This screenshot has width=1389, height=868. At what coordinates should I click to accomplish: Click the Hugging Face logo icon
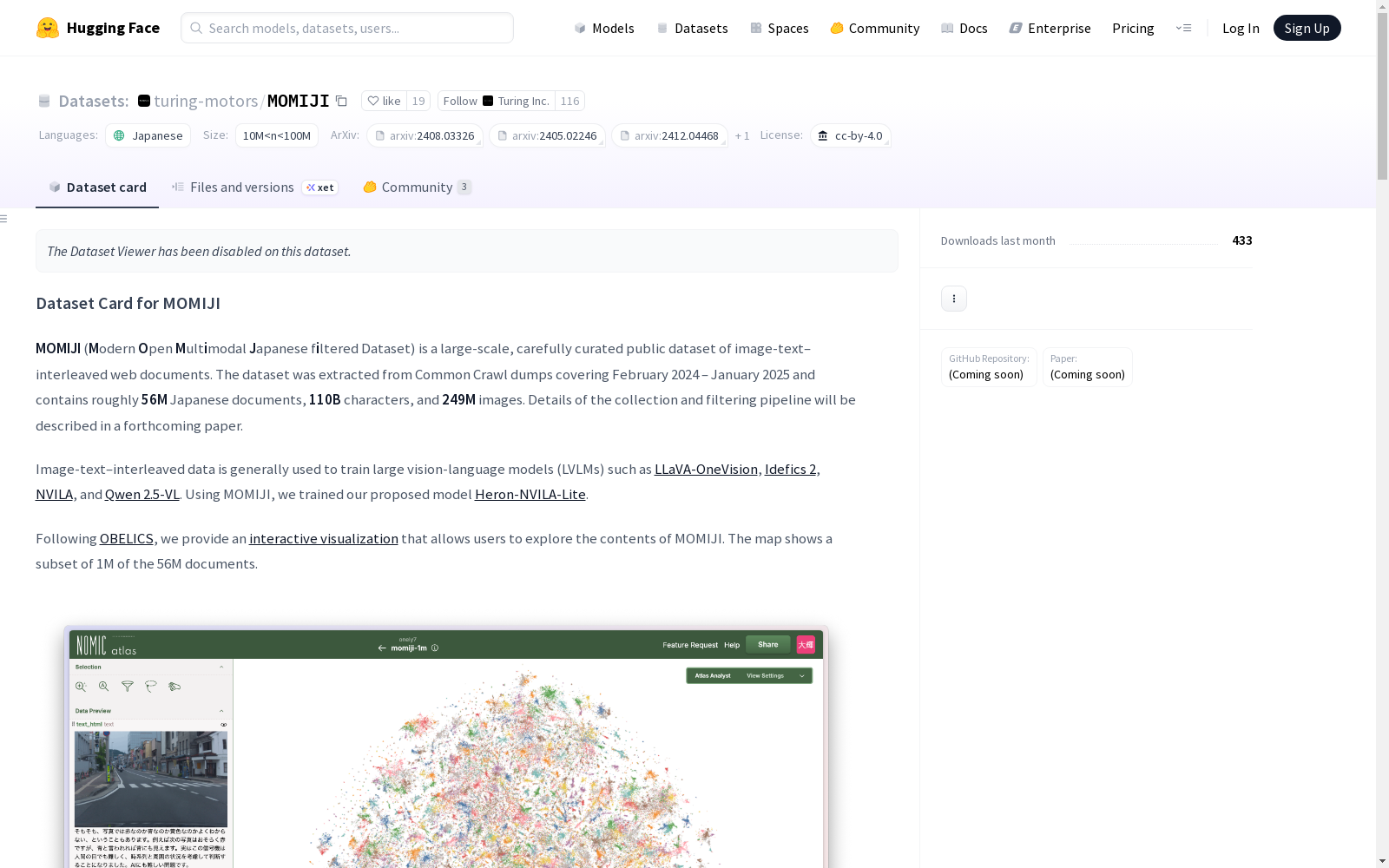click(x=48, y=28)
